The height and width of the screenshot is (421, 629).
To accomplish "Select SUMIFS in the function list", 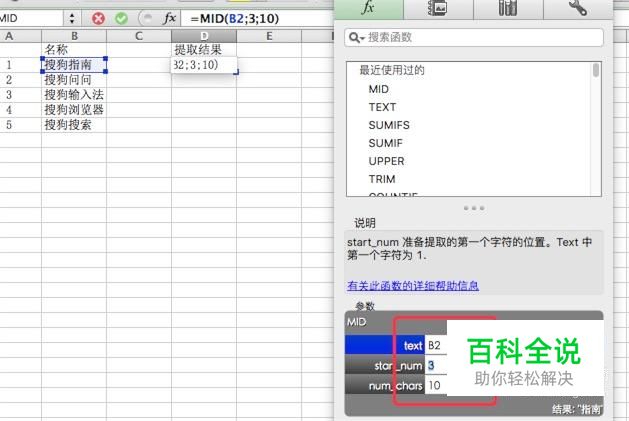I will click(x=389, y=125).
